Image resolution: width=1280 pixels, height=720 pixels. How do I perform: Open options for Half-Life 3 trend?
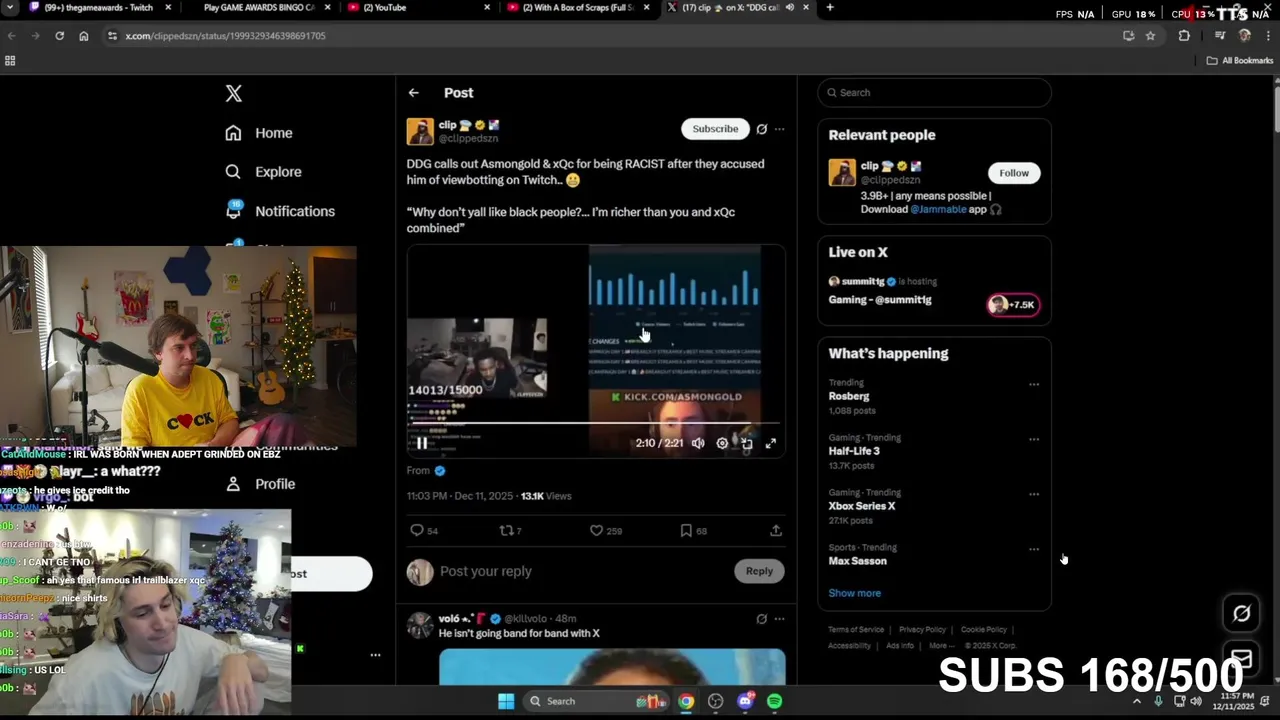coord(1034,439)
